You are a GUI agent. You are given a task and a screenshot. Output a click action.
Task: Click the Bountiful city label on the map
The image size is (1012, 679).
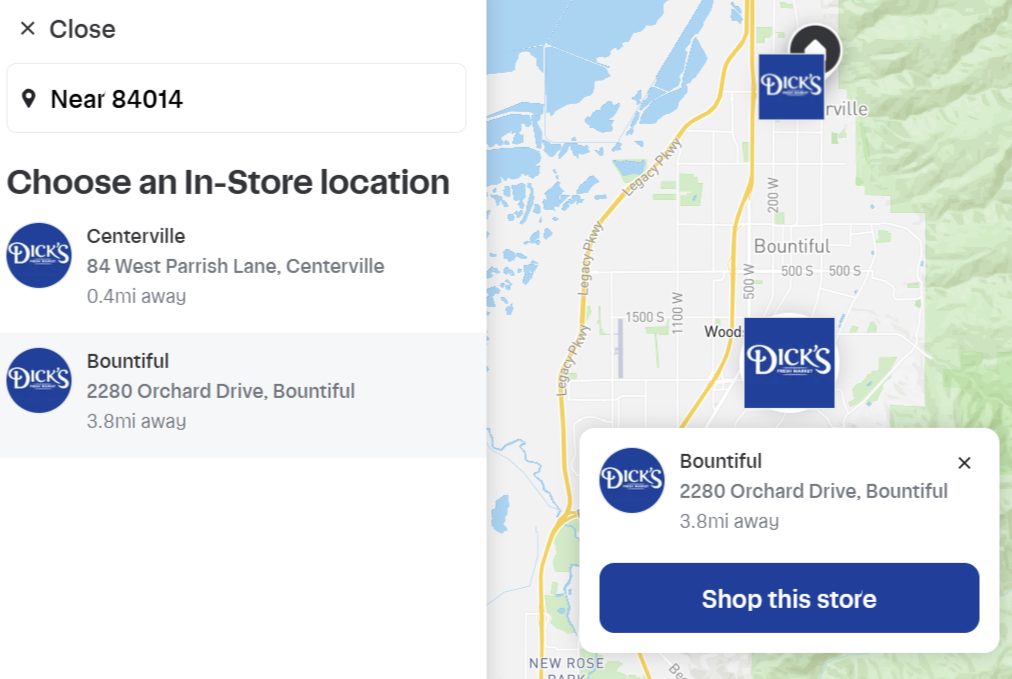tap(791, 246)
